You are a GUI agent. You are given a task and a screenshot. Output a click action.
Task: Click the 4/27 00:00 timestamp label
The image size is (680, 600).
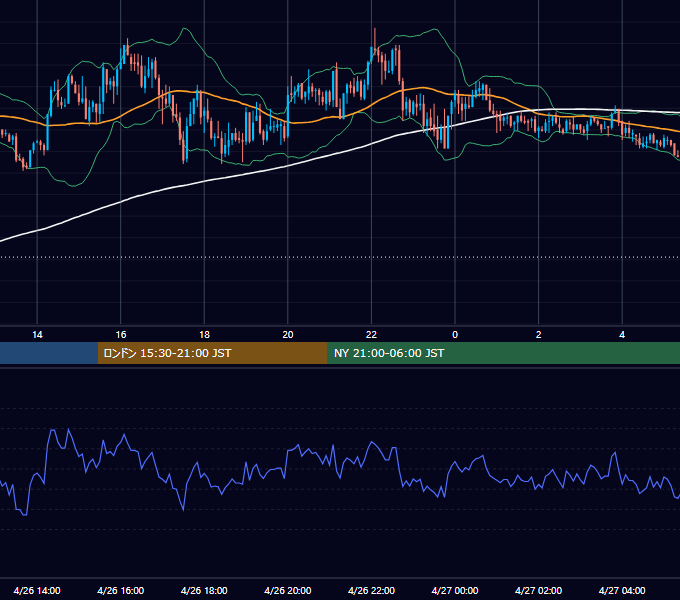455,590
